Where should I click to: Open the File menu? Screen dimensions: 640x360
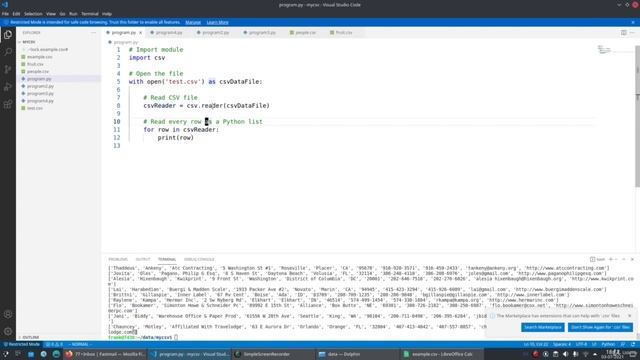(x=5, y=14)
